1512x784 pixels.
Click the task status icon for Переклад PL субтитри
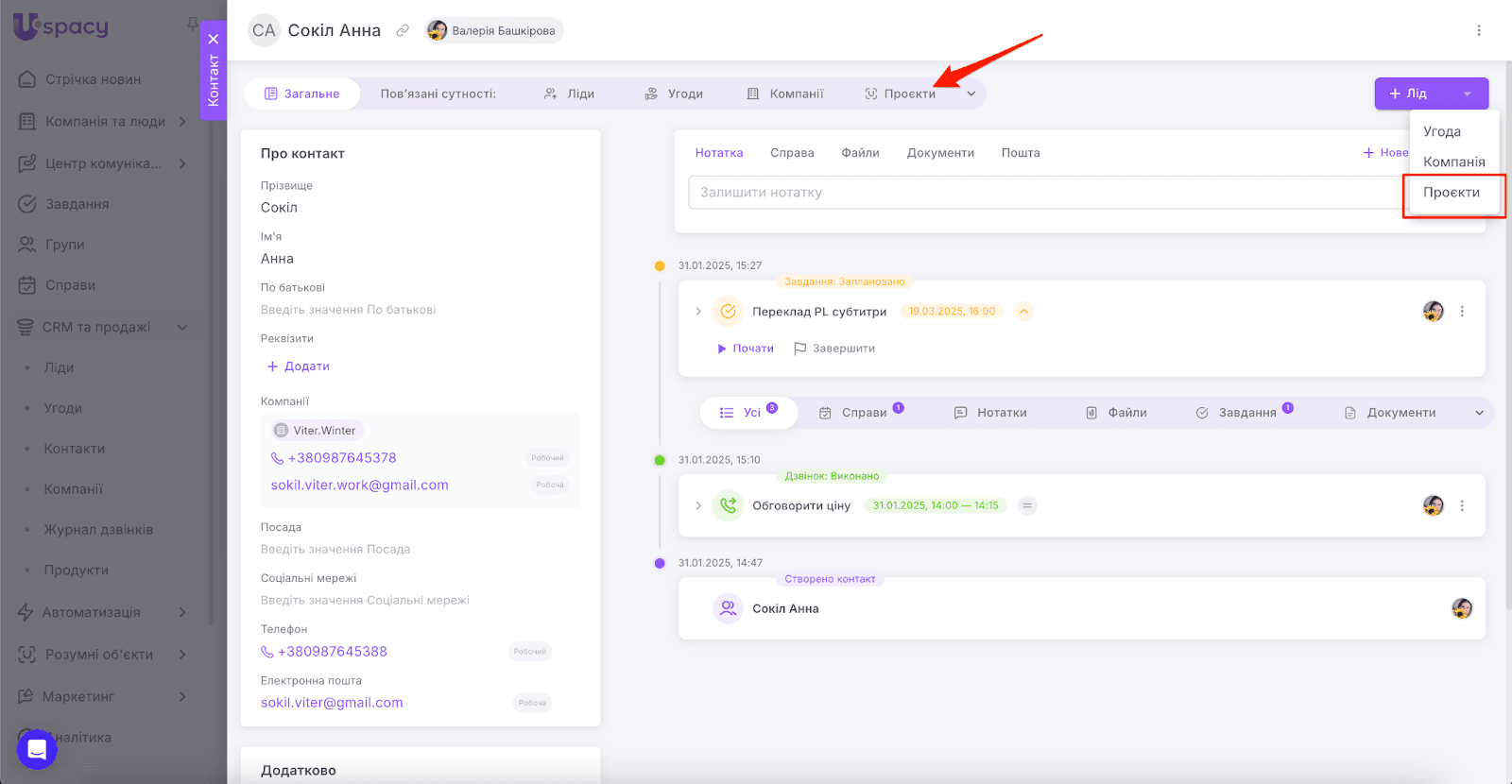[x=728, y=311]
